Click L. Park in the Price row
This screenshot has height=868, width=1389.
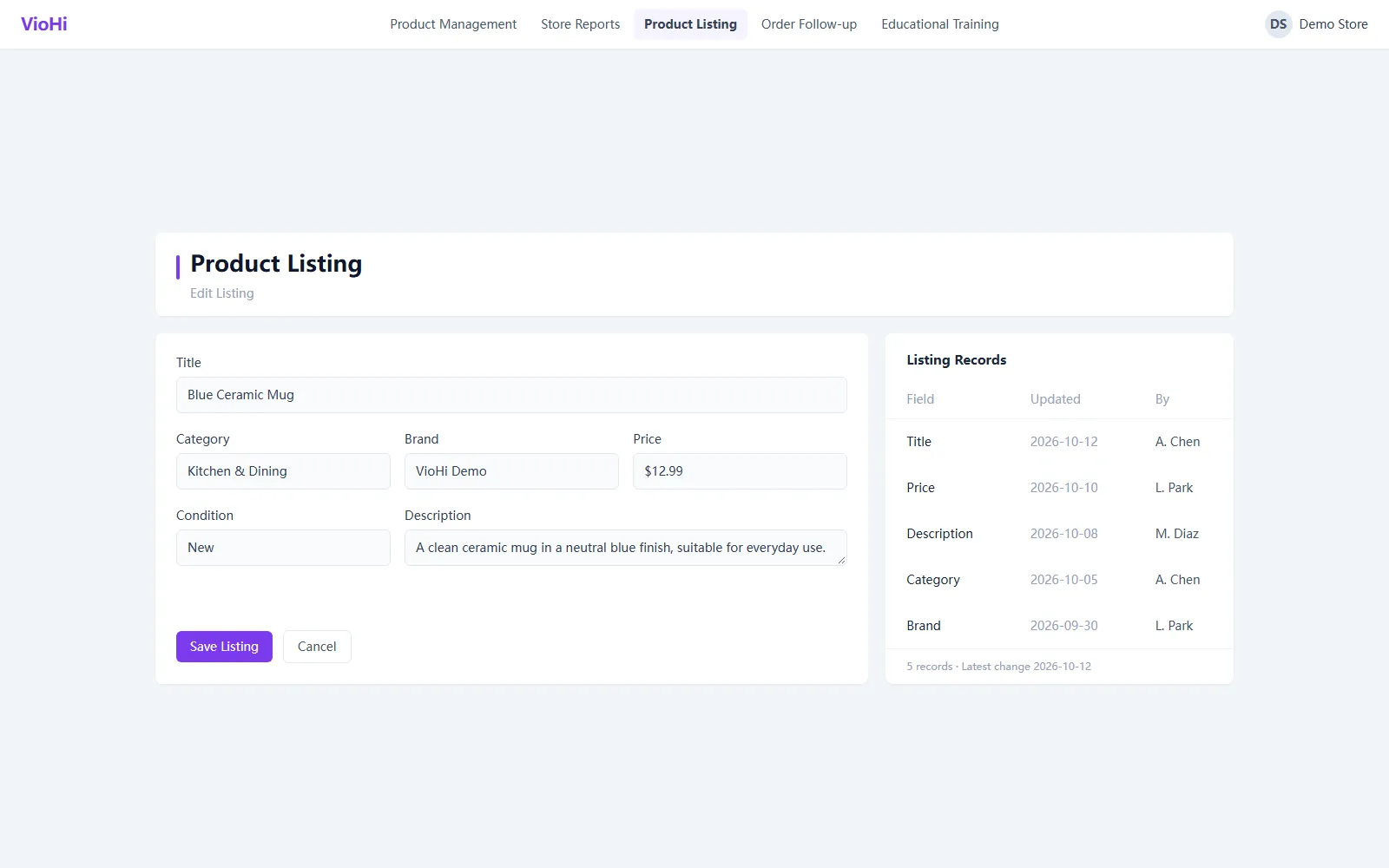click(1174, 488)
